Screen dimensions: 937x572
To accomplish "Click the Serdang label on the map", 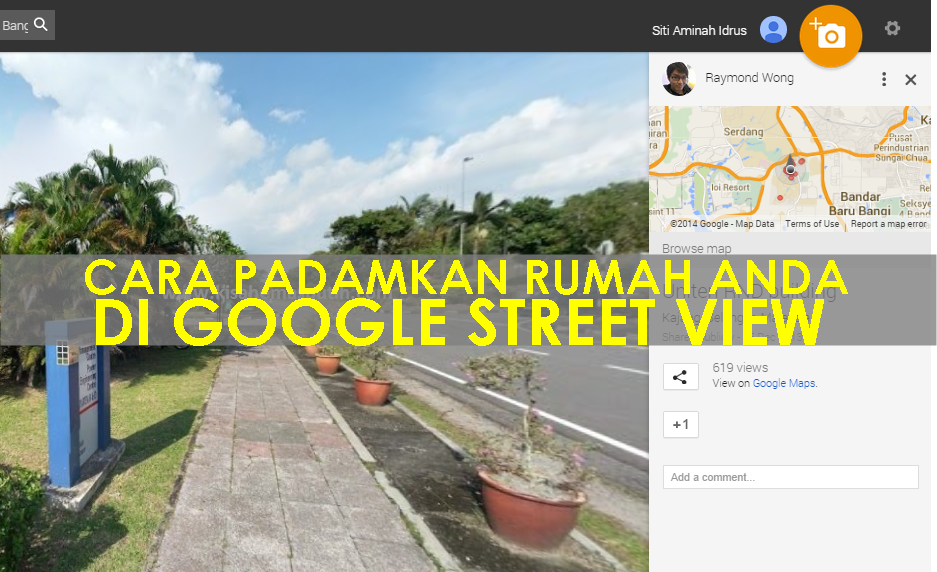I will [743, 131].
